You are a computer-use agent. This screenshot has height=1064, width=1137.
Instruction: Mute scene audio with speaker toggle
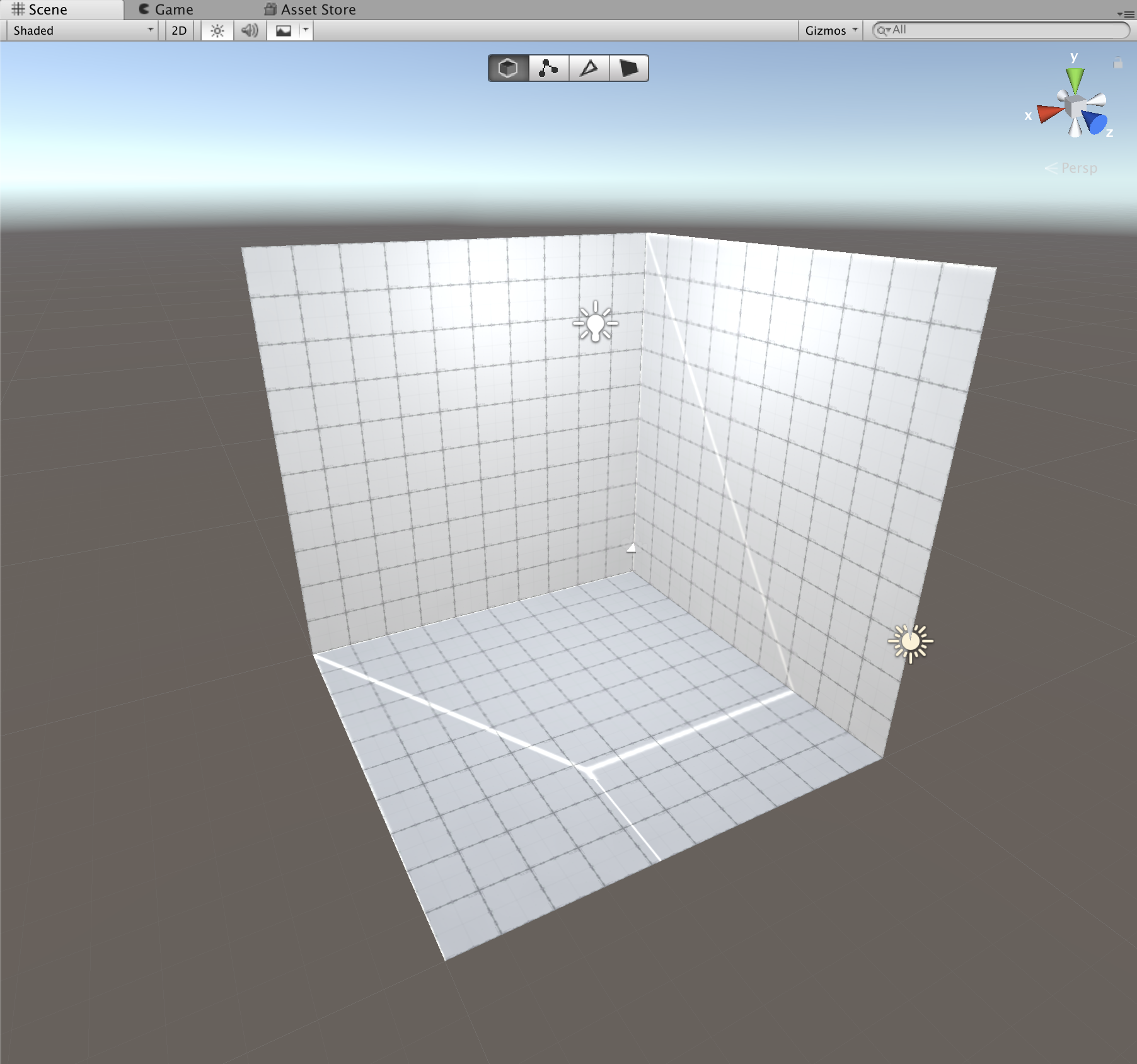pos(250,30)
